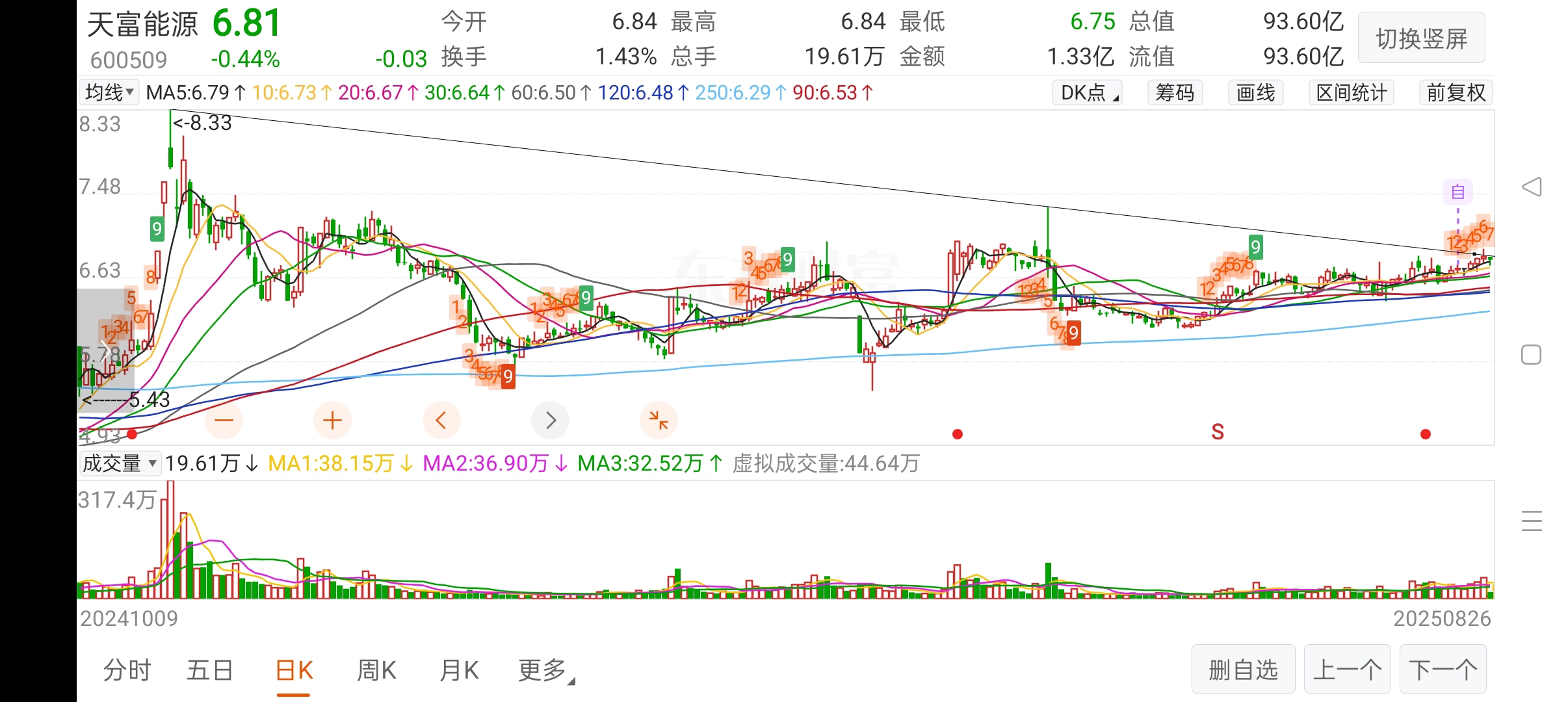Screen dimensions: 1568x702
Task: Switch to 五日 tab
Action: tap(209, 670)
